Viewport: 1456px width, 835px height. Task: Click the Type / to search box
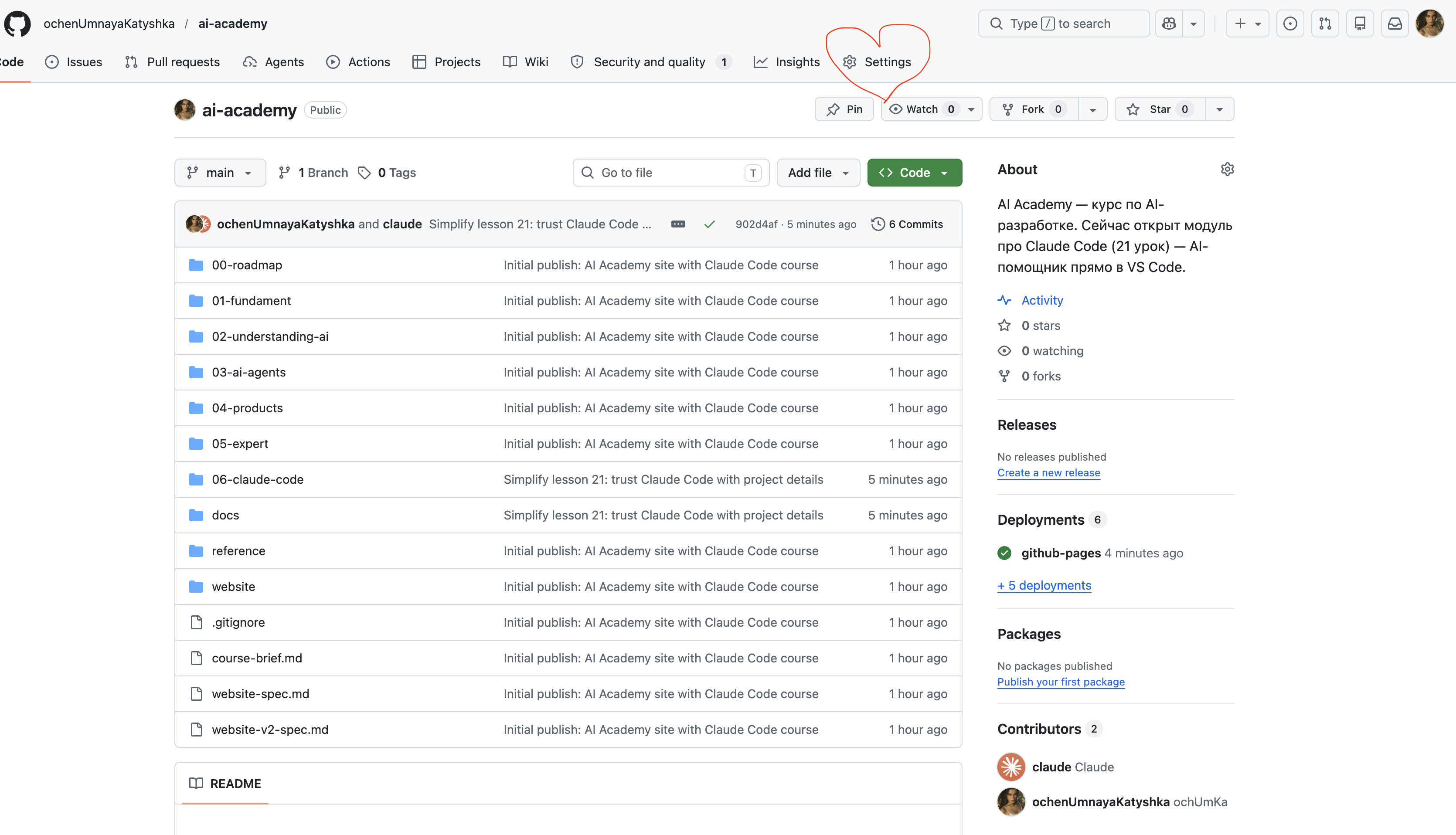[x=1064, y=24]
